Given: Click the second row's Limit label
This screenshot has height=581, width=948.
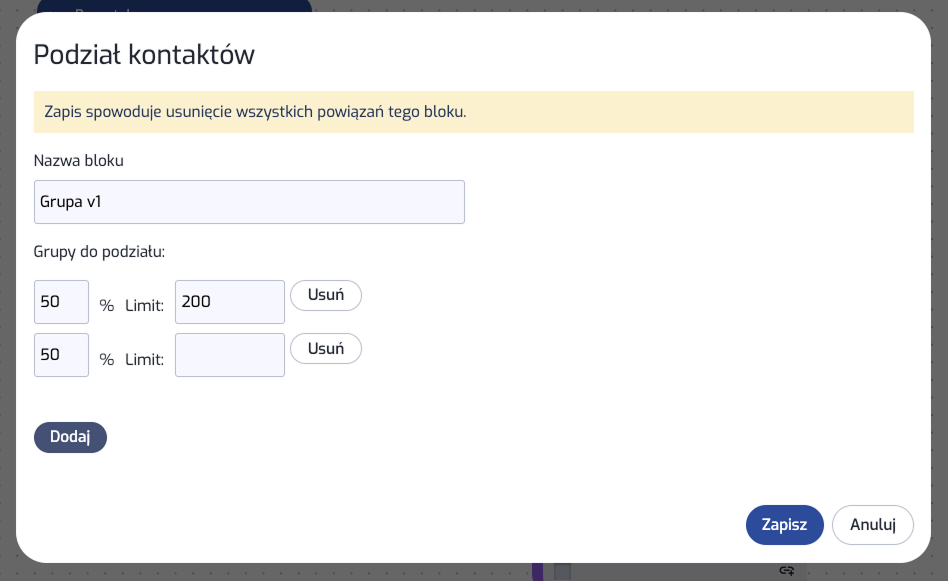Looking at the screenshot, I should (144, 359).
